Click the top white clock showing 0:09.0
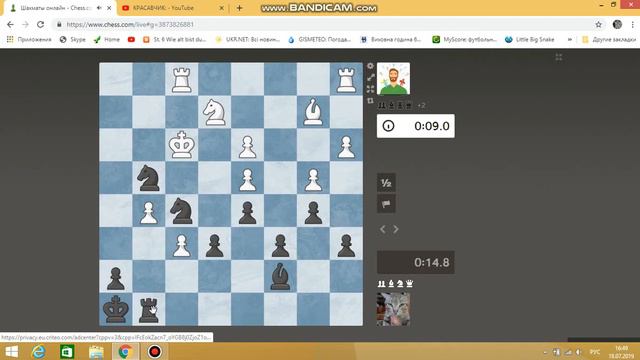 (x=416, y=126)
